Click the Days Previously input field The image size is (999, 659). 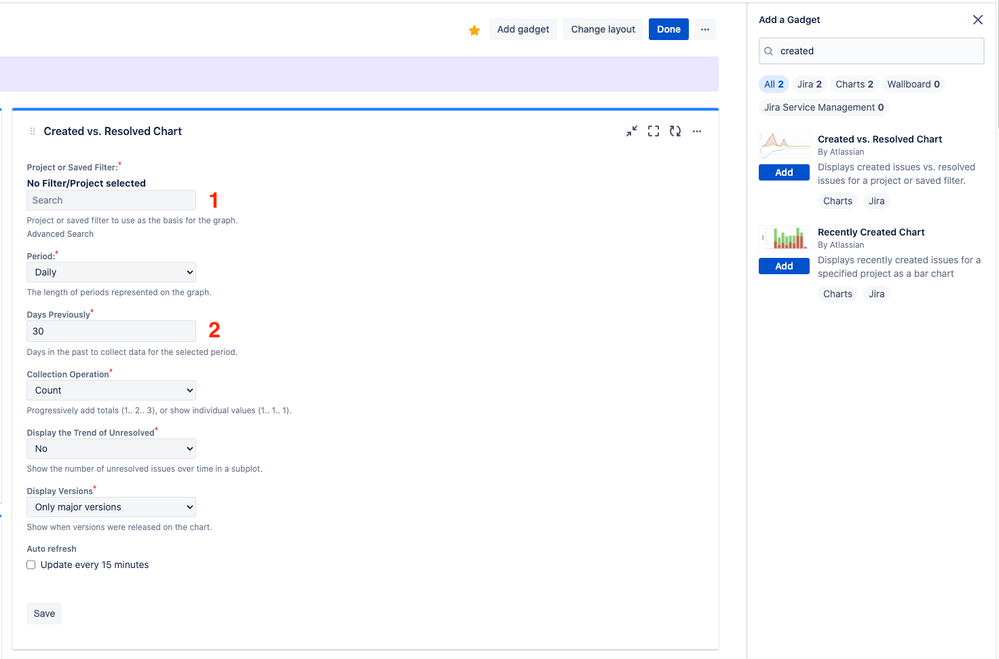click(x=111, y=331)
